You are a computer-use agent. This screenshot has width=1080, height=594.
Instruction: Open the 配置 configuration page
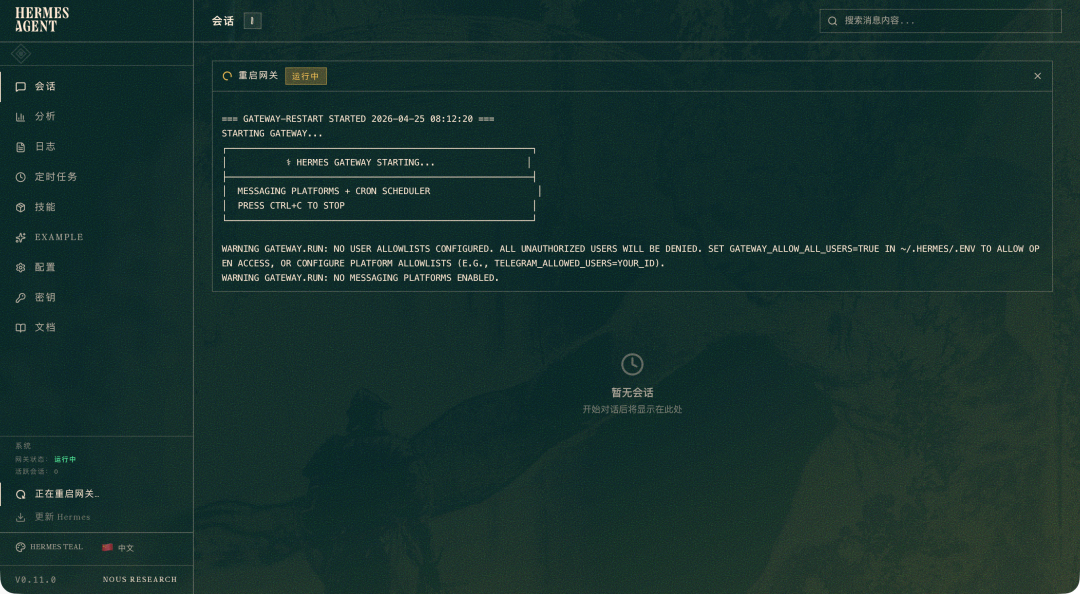[96, 267]
